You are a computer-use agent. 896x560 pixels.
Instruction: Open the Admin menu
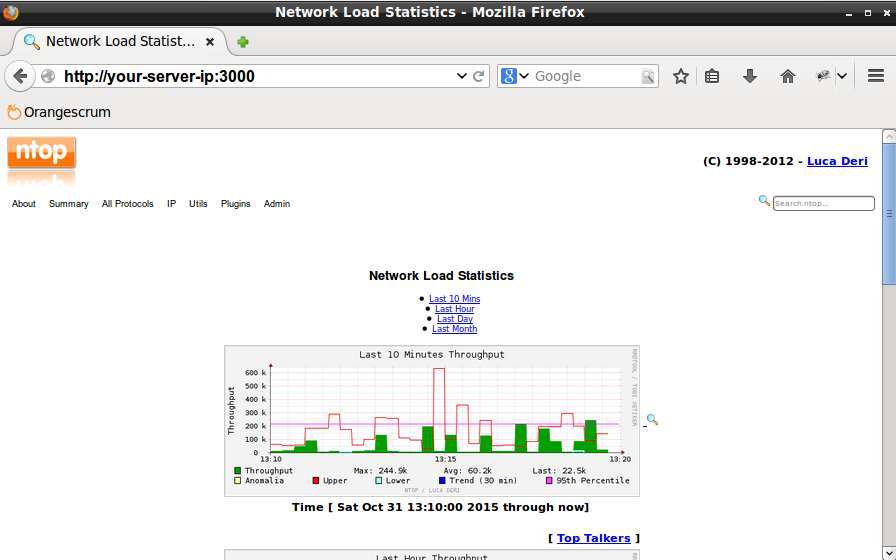click(277, 204)
